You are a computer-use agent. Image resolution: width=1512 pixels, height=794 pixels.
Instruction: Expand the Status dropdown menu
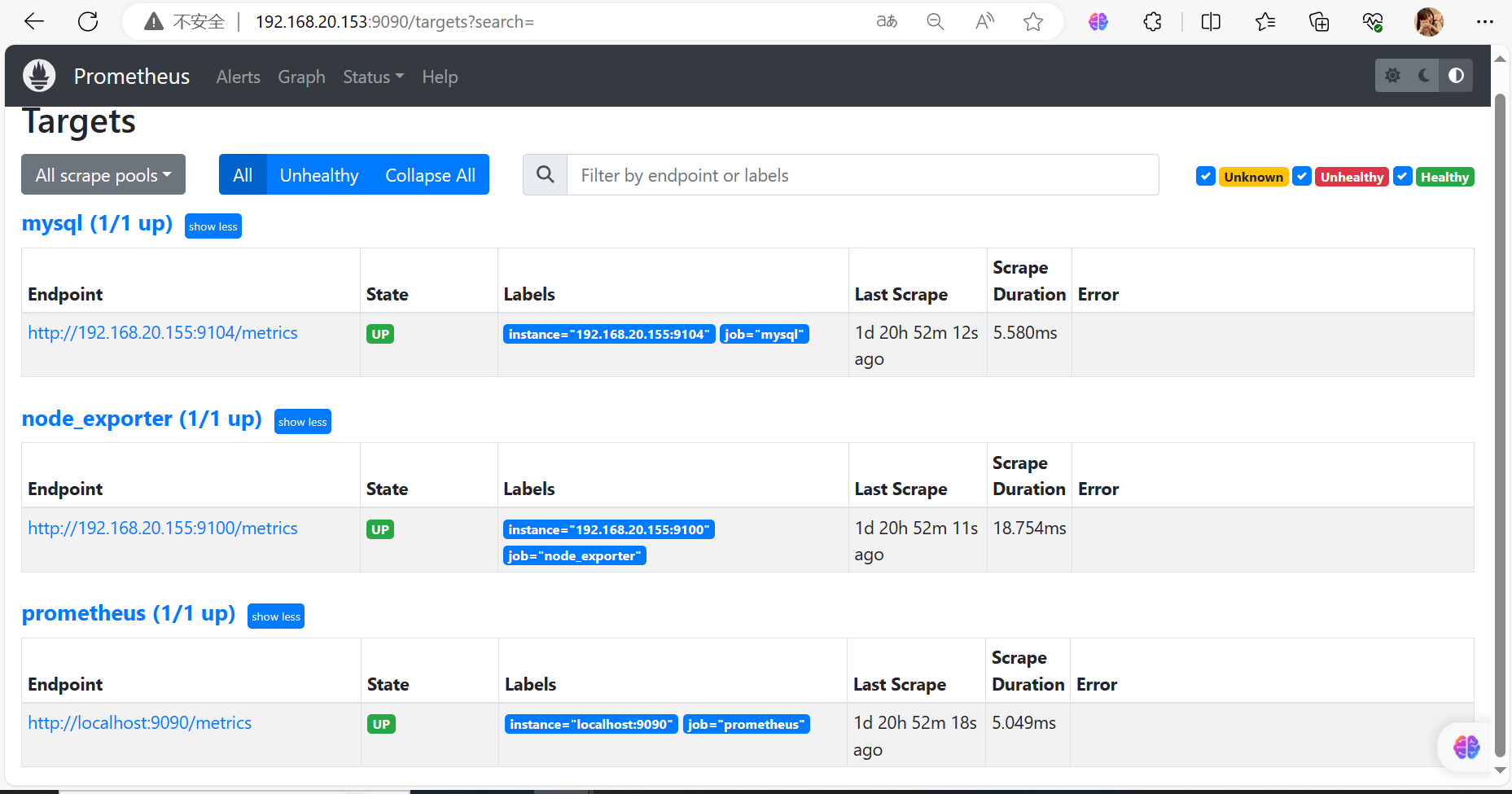373,77
